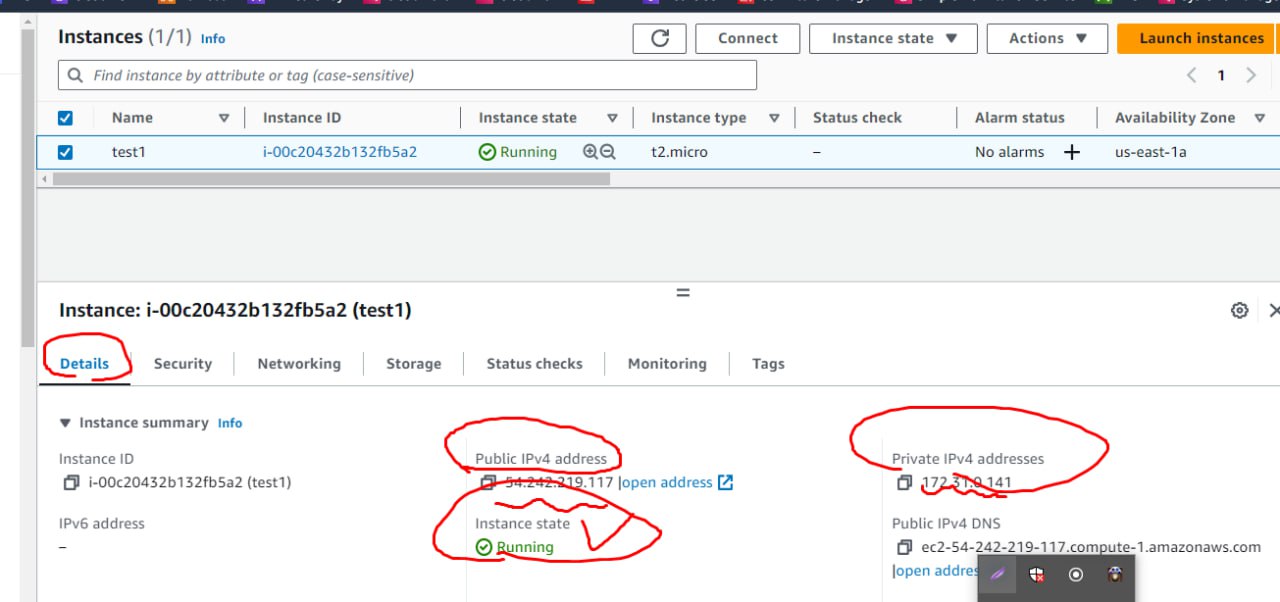
Task: Click the horizontal table scrollbar
Action: tap(331, 179)
